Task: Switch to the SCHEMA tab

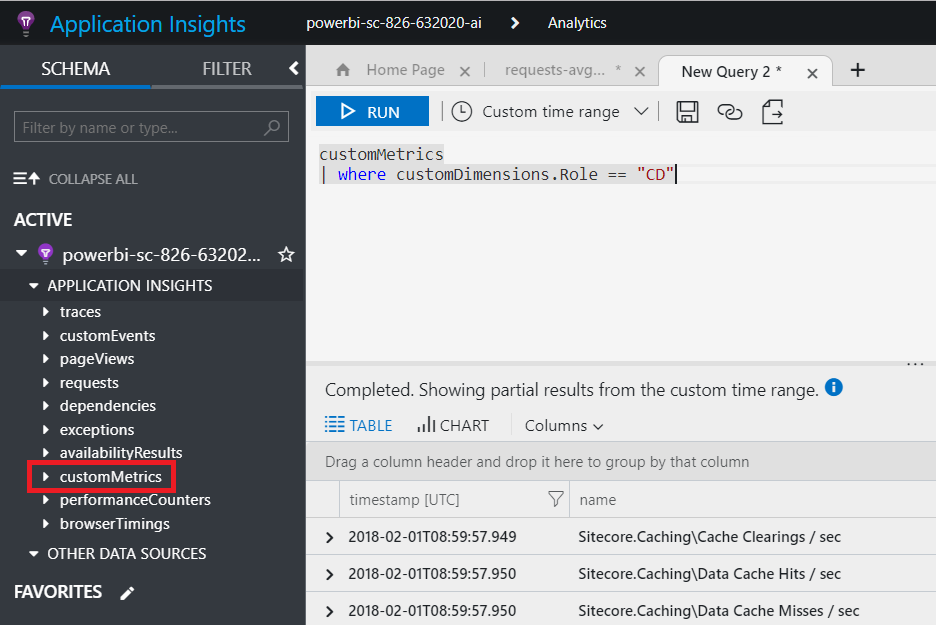Action: [x=76, y=69]
